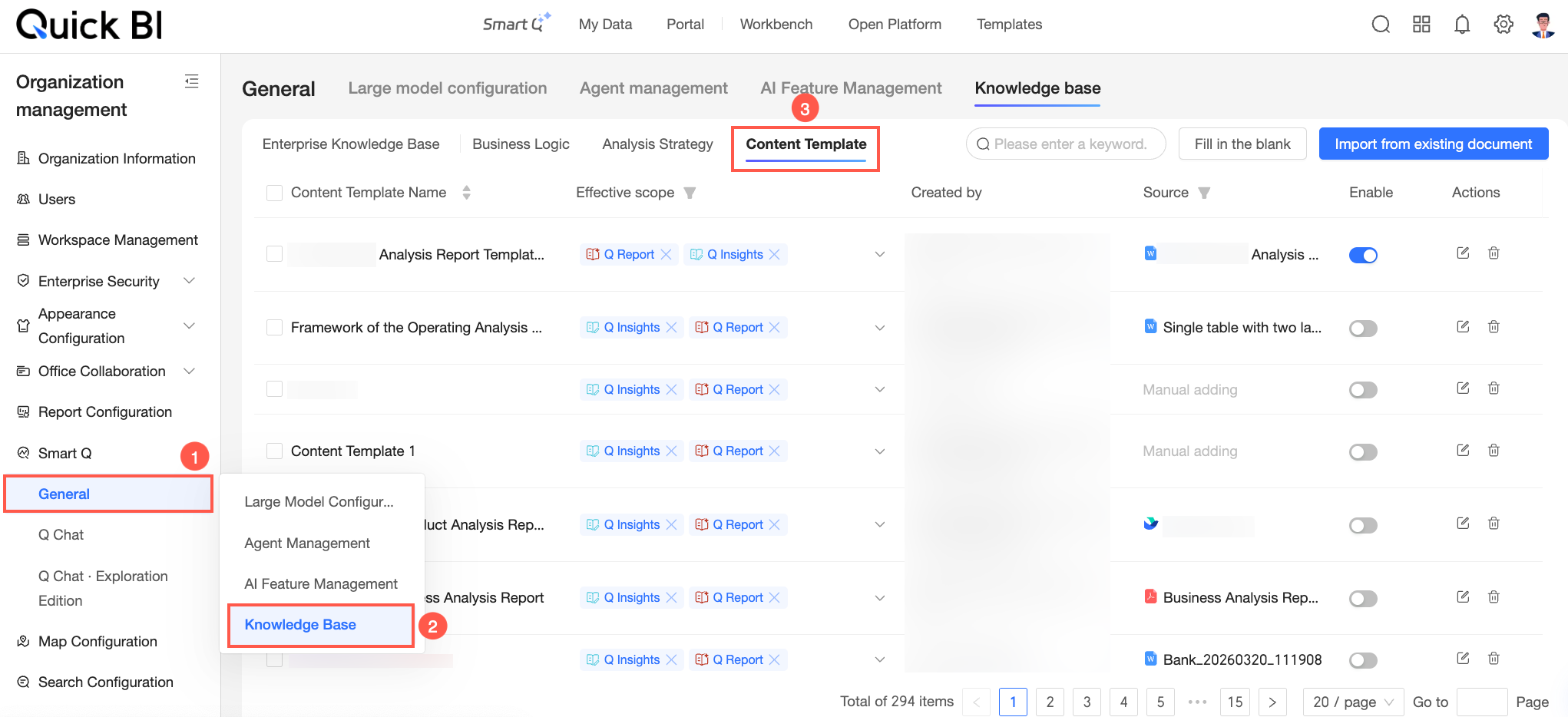Viewport: 1568px width, 717px height.
Task: Click Import from existing document
Action: [1434, 144]
